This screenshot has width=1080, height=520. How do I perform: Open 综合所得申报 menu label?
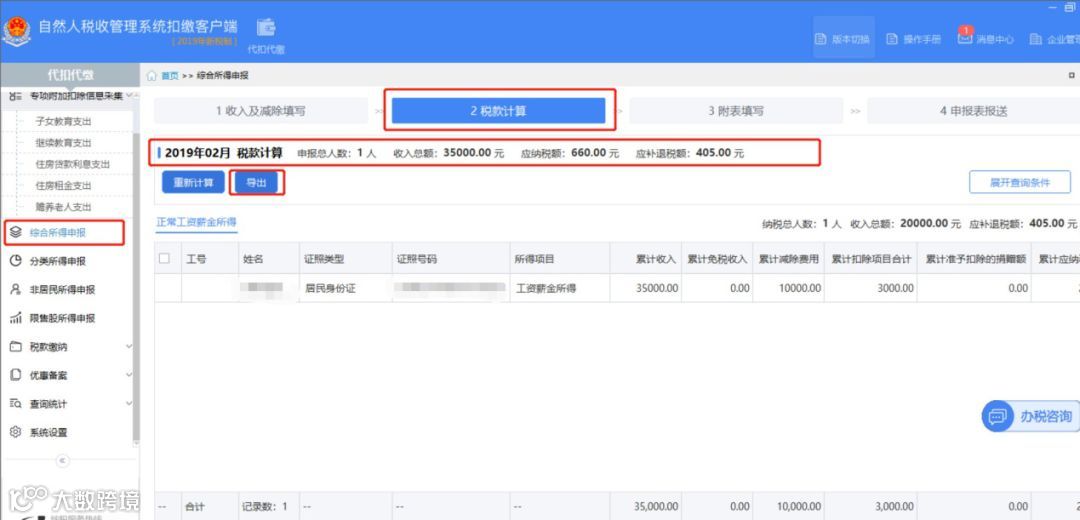coord(58,233)
